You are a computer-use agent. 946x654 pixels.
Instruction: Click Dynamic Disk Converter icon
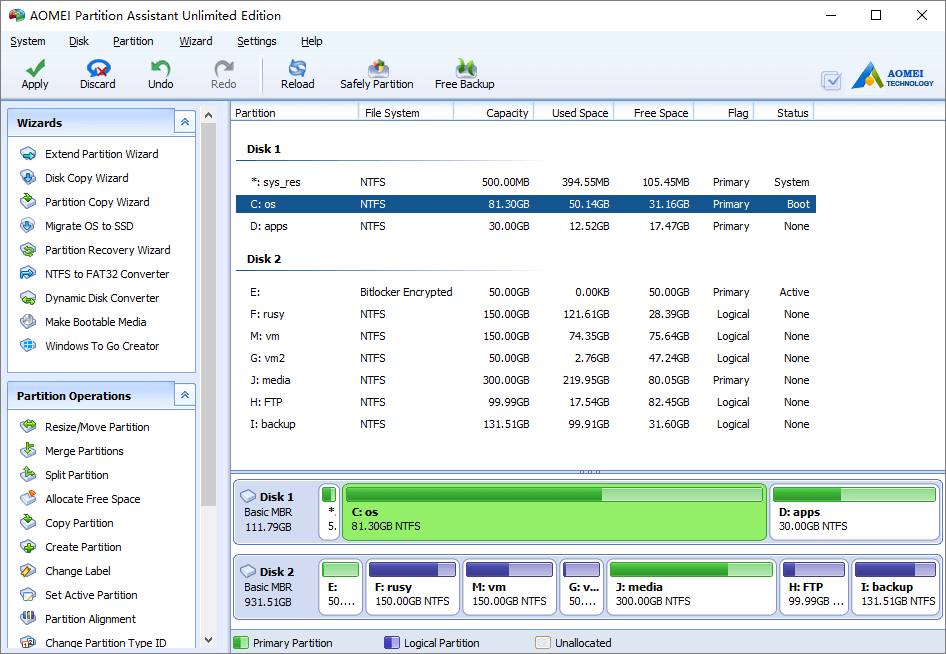click(28, 298)
